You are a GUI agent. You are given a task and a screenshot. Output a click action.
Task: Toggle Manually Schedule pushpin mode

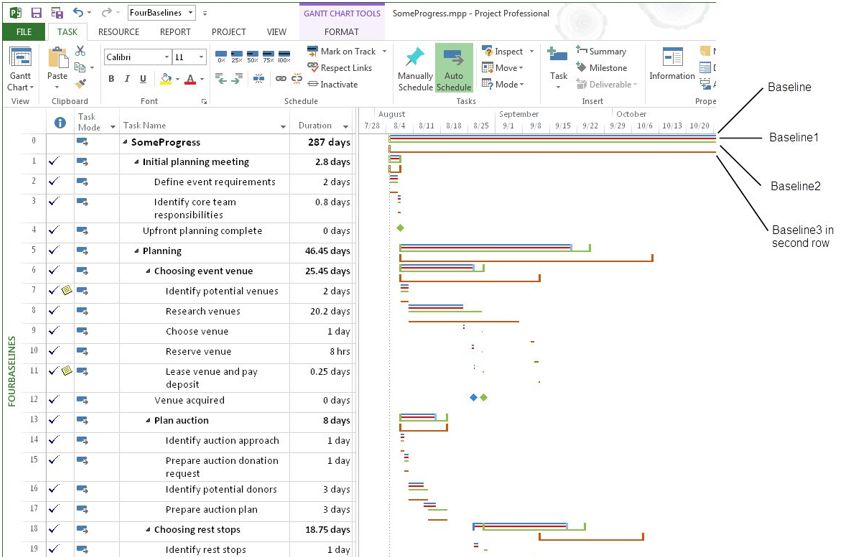point(415,69)
